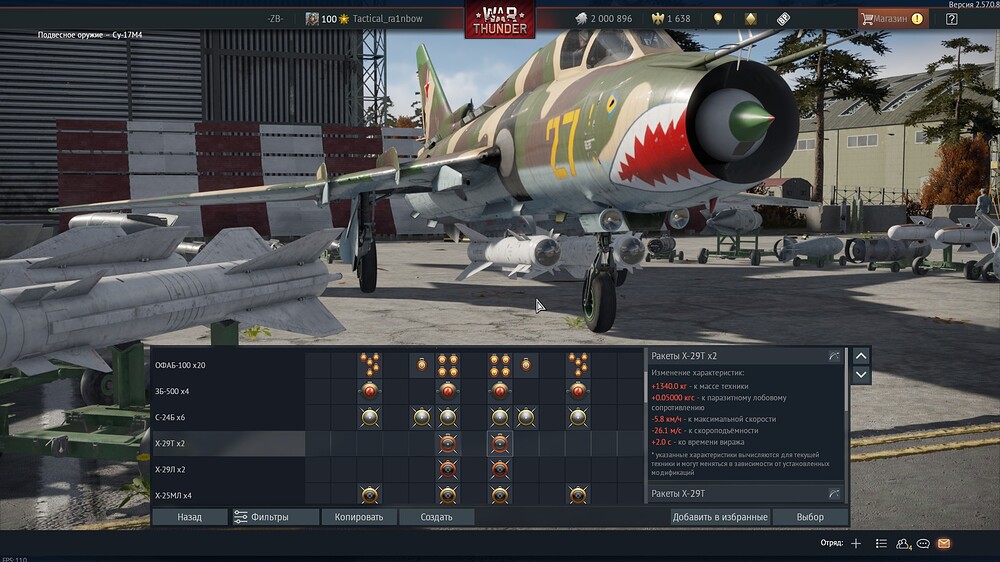1000x562 pixels.
Task: Click the War Thunder logo
Action: click(x=499, y=20)
